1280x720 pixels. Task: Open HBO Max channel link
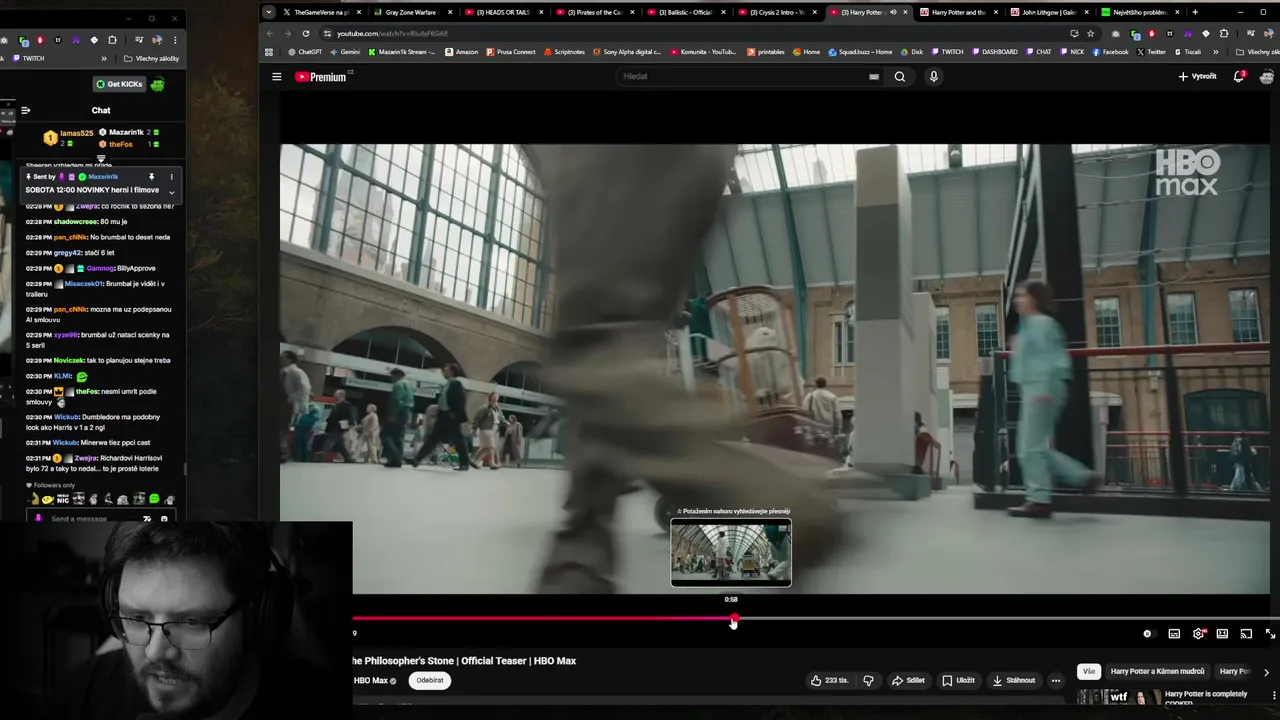(370, 681)
